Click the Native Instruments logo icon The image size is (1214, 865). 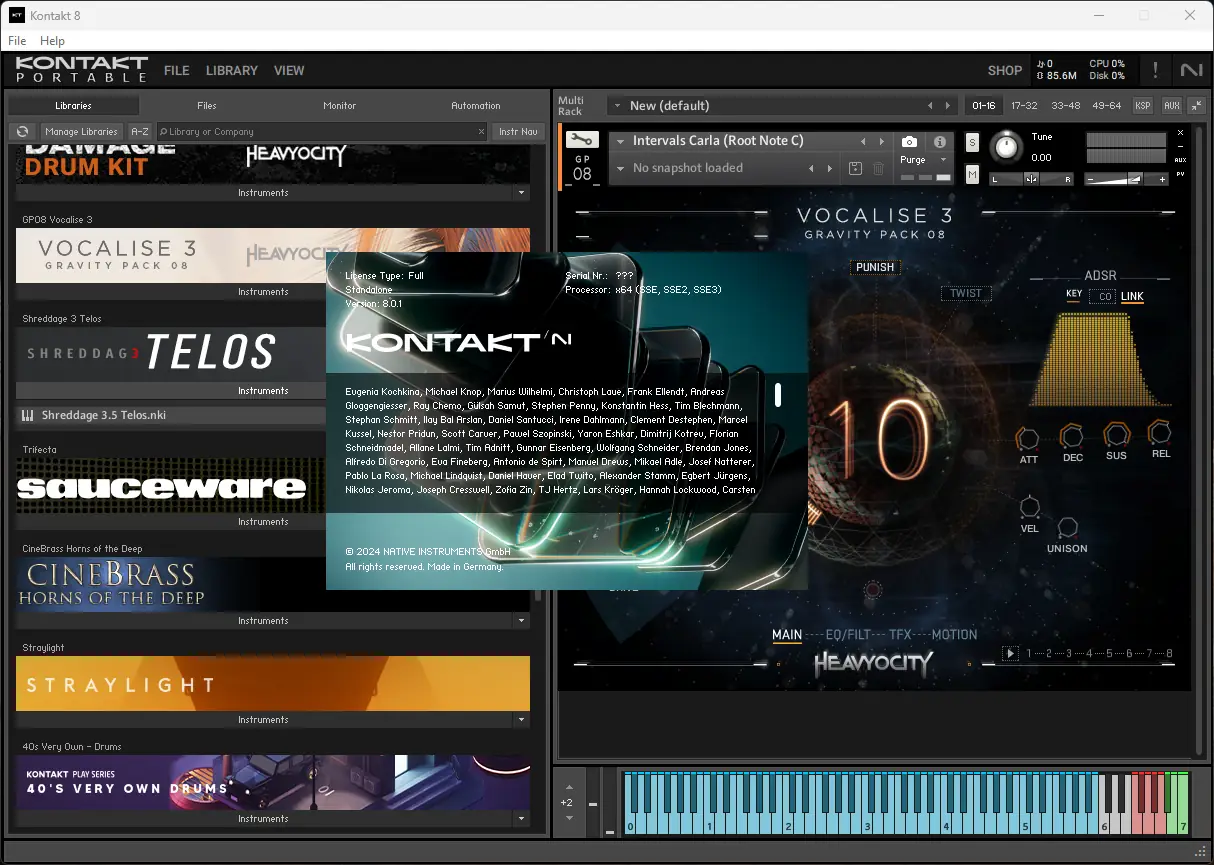click(x=1191, y=70)
